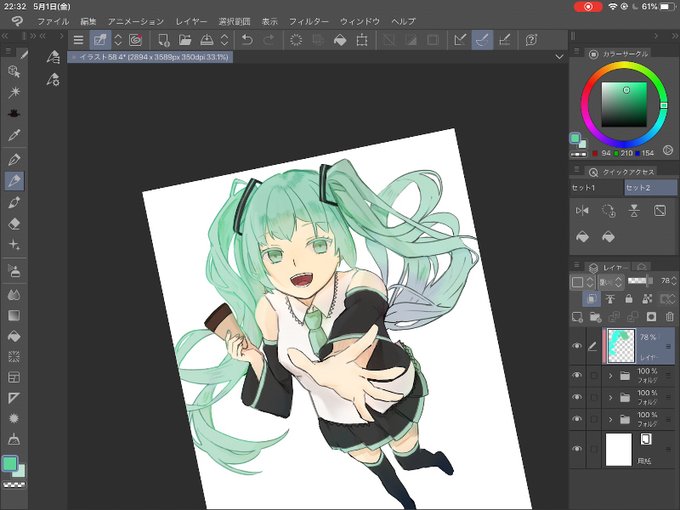The width and height of the screenshot is (680, 510).
Task: Toggle Lock Layer in Layer panel
Action: (x=628, y=299)
